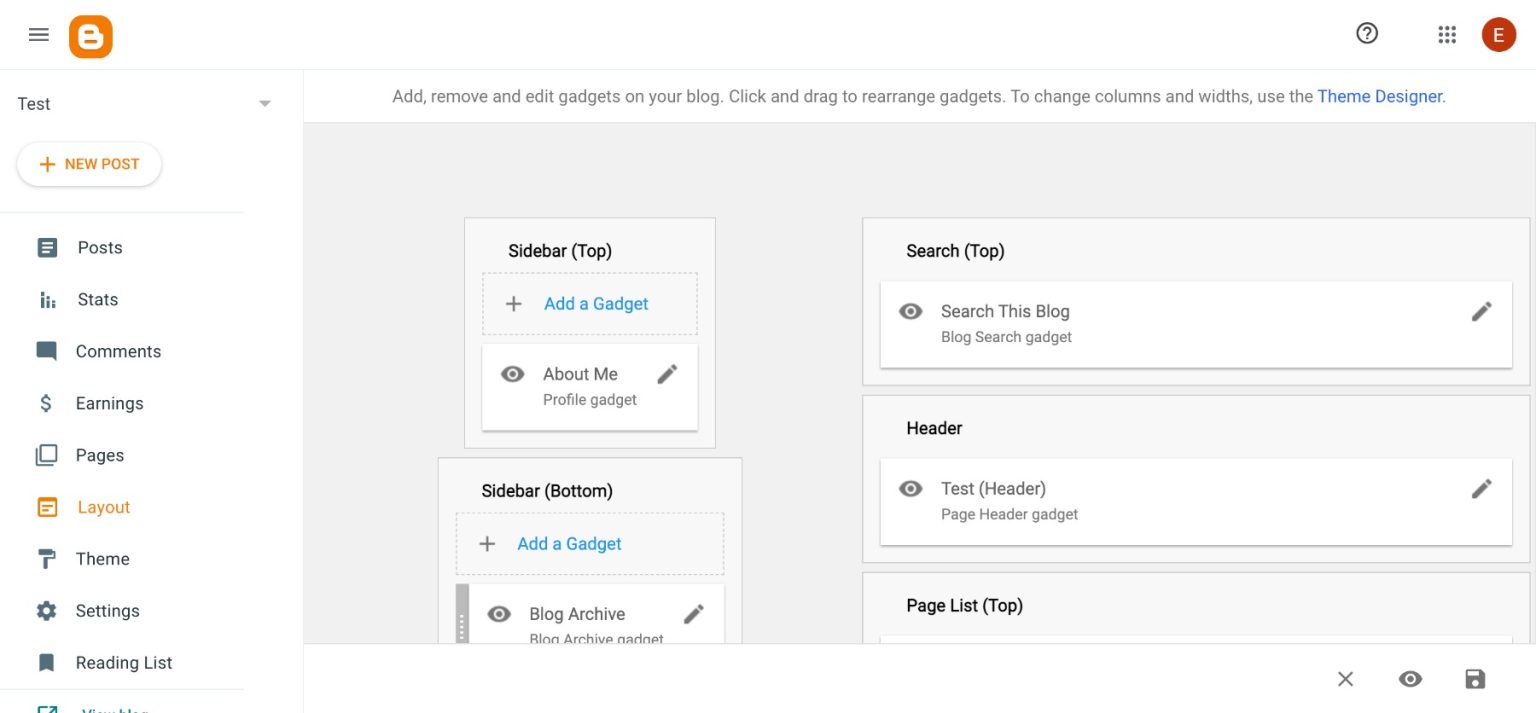Edit the Search This Blog gadget
Image resolution: width=1536 pixels, height=713 pixels.
(x=1481, y=311)
